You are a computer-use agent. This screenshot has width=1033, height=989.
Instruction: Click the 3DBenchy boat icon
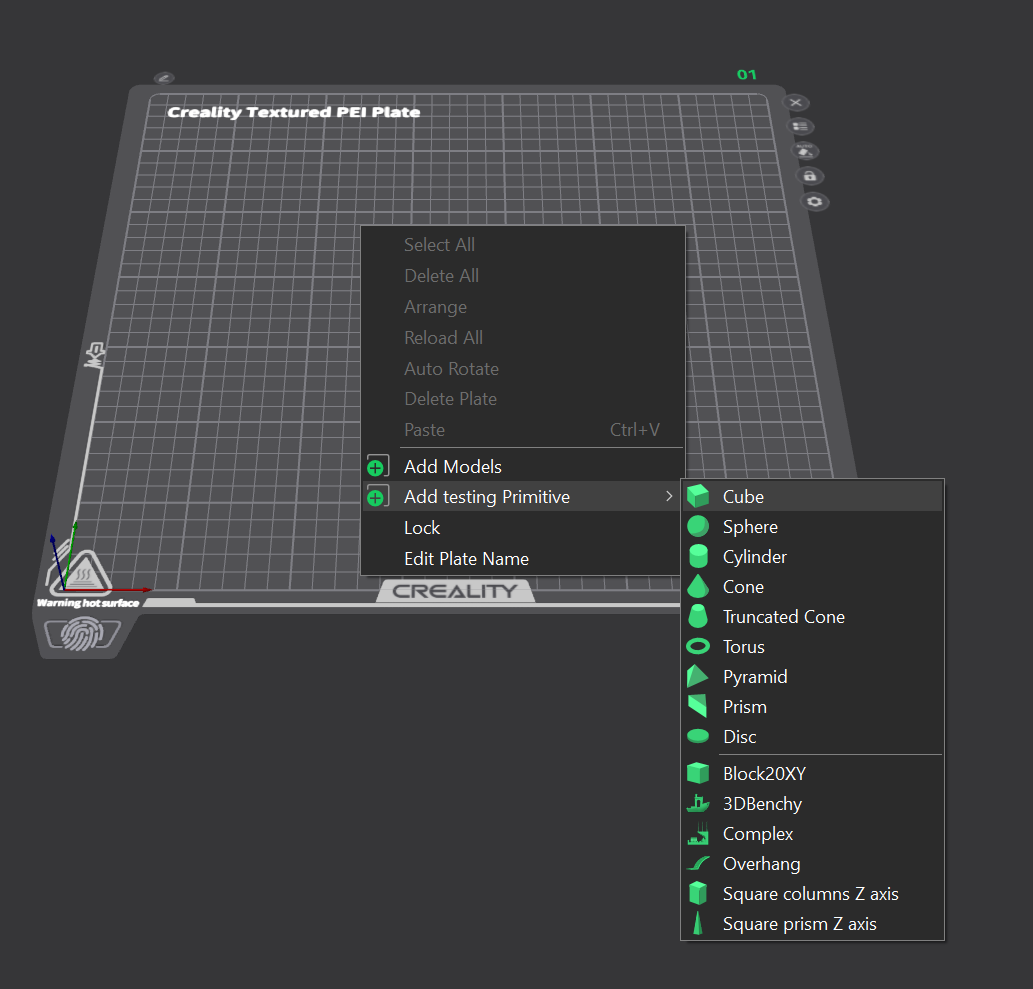[x=698, y=804]
